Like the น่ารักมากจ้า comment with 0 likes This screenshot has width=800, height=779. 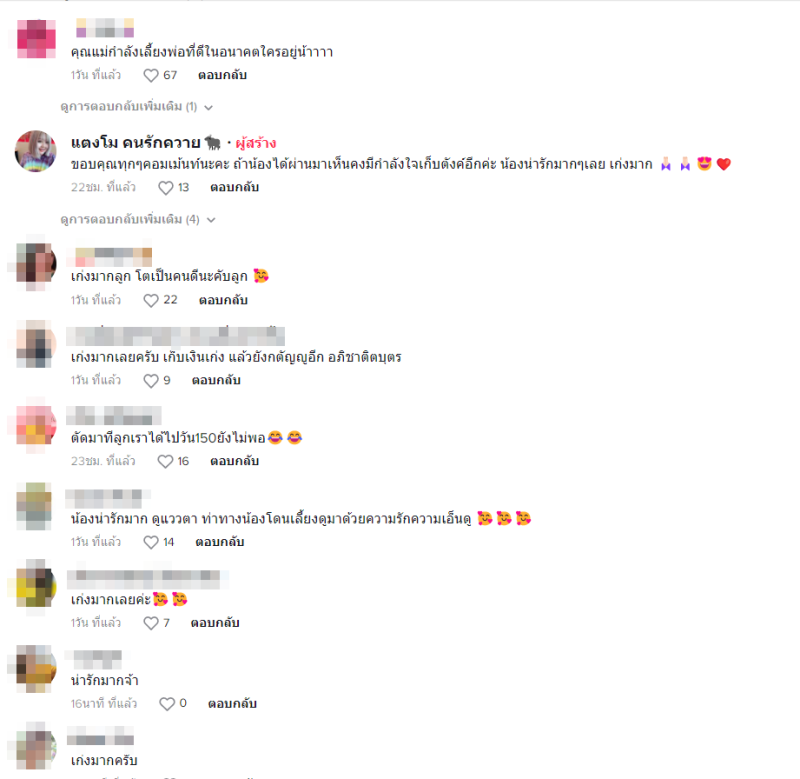(x=167, y=703)
